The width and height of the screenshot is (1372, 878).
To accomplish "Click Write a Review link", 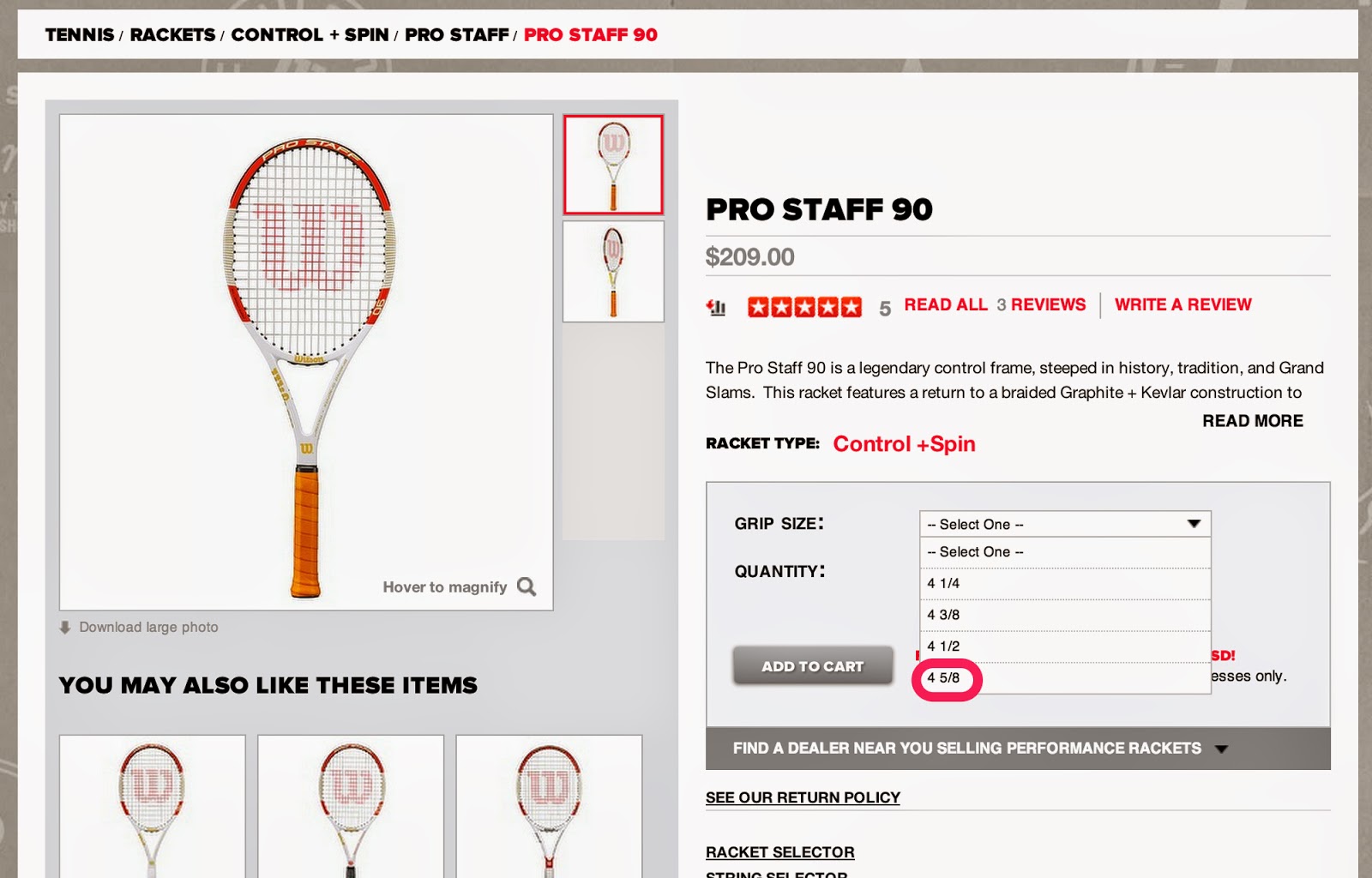I will pyautogui.click(x=1183, y=305).
